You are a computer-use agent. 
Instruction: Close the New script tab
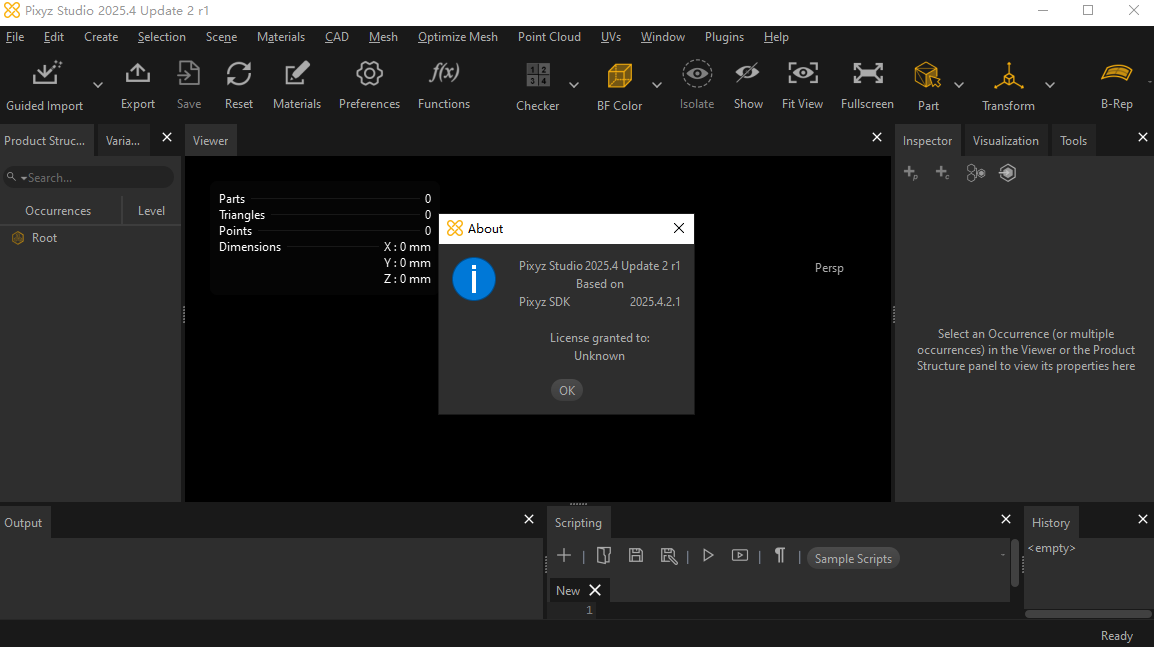(x=595, y=590)
